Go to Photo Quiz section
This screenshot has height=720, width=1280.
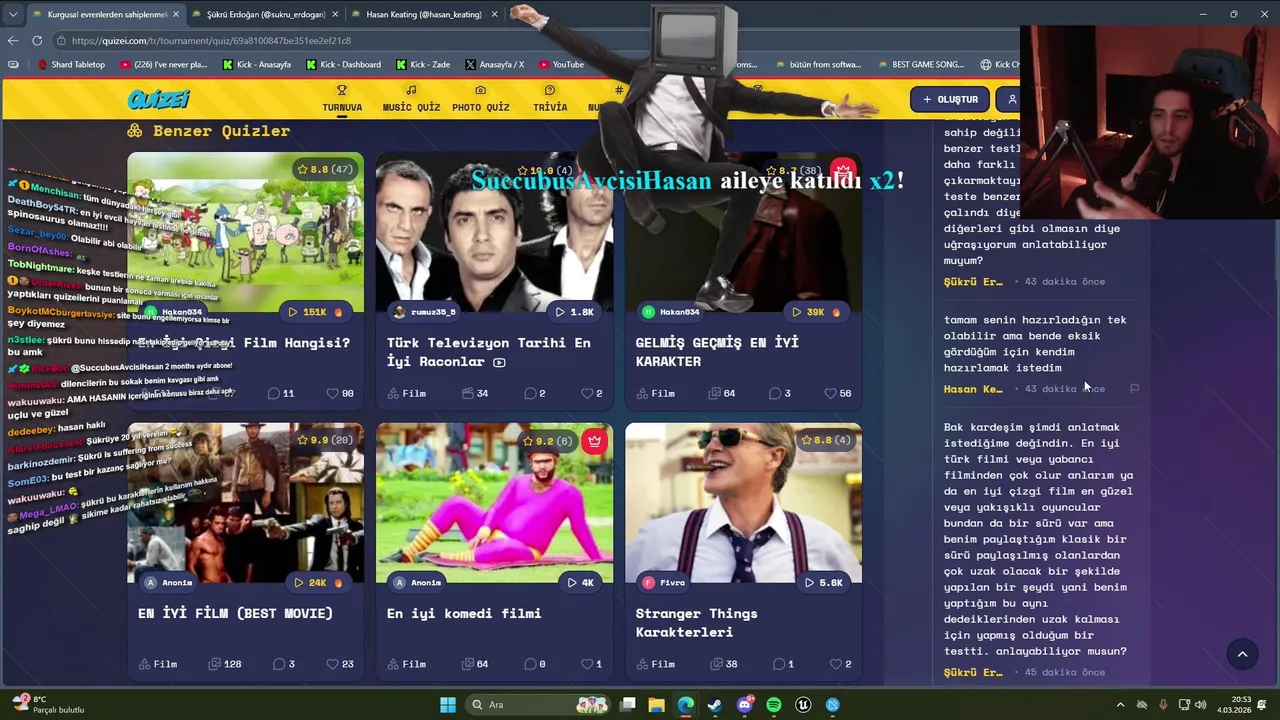tap(480, 99)
